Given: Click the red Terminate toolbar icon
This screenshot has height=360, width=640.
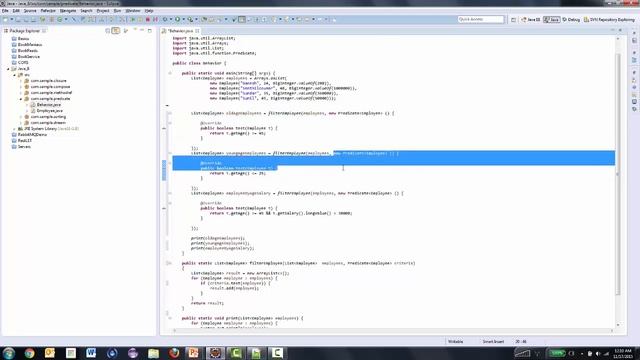Looking at the screenshot, I should coord(148,19).
